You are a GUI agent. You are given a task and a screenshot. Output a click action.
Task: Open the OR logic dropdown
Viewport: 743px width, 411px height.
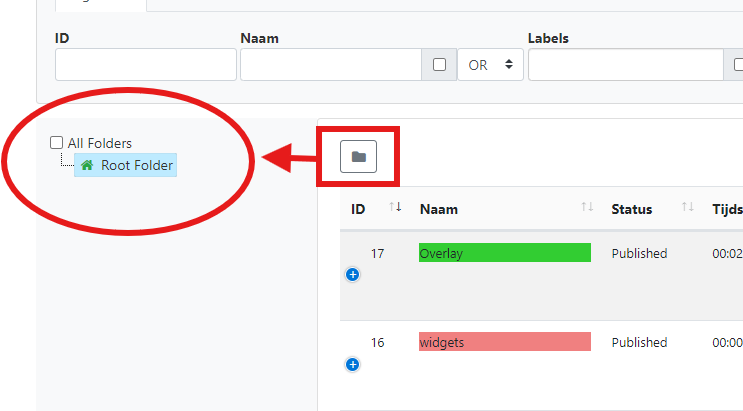(x=490, y=64)
